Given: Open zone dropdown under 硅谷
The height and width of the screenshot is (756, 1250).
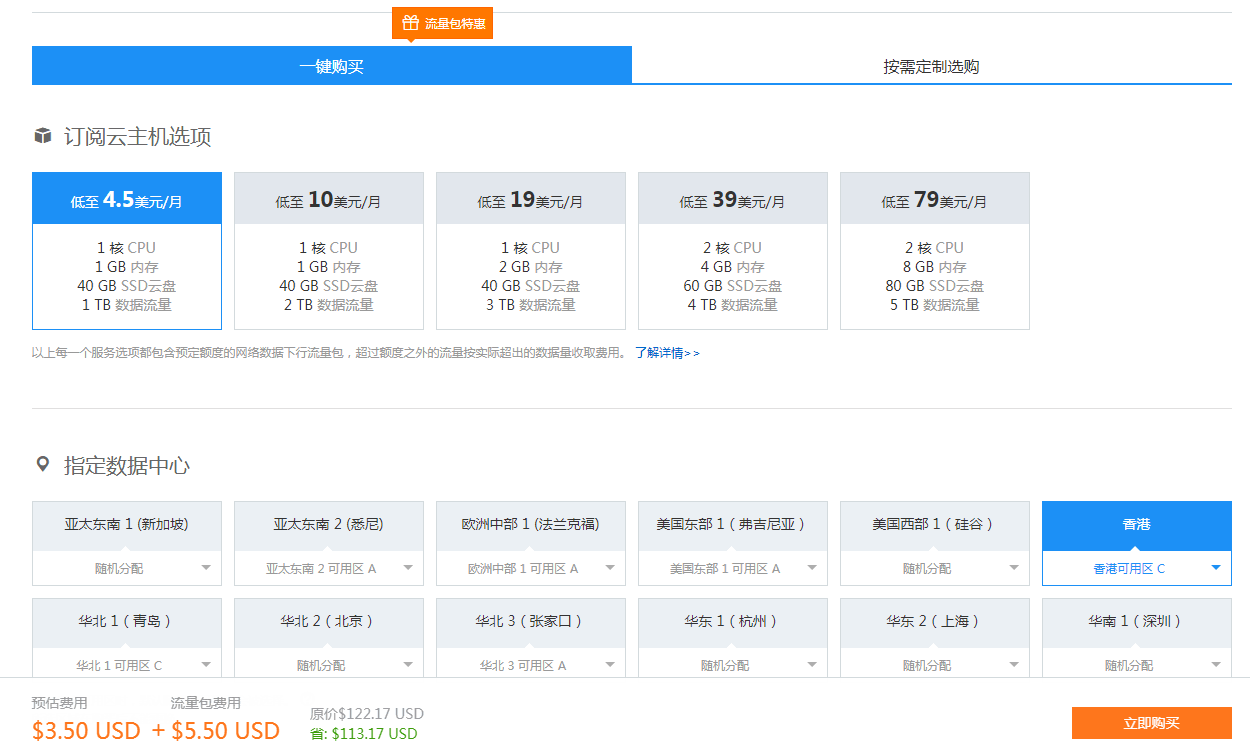Looking at the screenshot, I should [x=935, y=568].
